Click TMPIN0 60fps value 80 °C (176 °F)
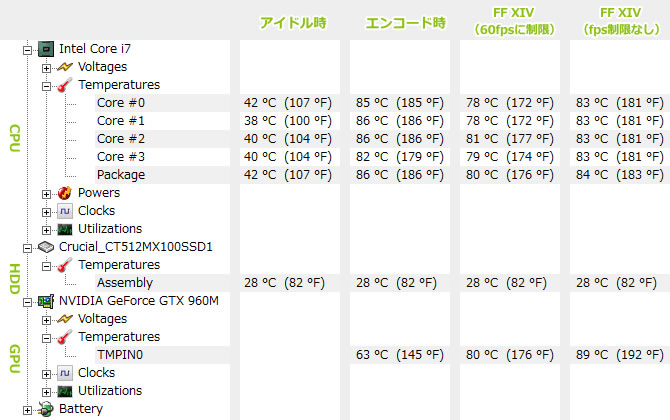 (510, 355)
